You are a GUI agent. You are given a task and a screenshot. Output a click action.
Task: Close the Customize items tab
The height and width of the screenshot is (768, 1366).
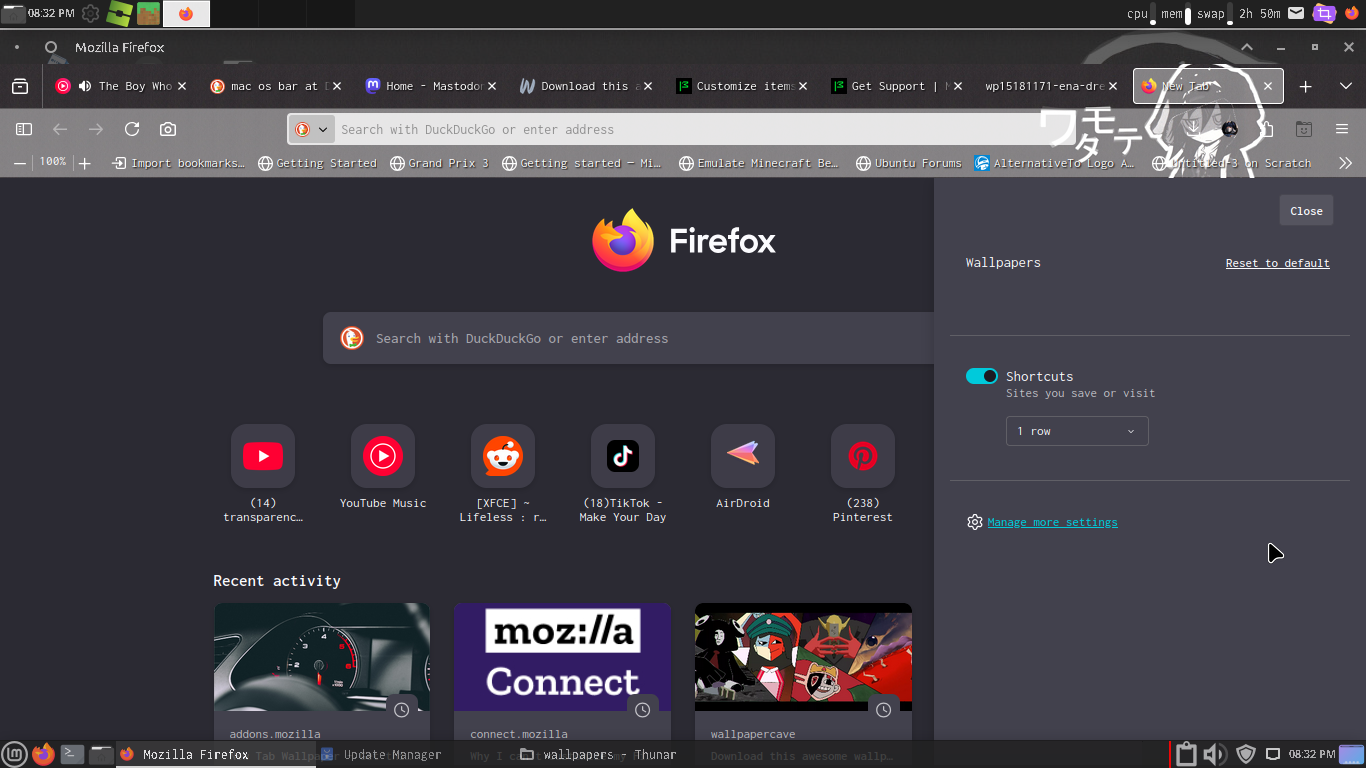[803, 86]
